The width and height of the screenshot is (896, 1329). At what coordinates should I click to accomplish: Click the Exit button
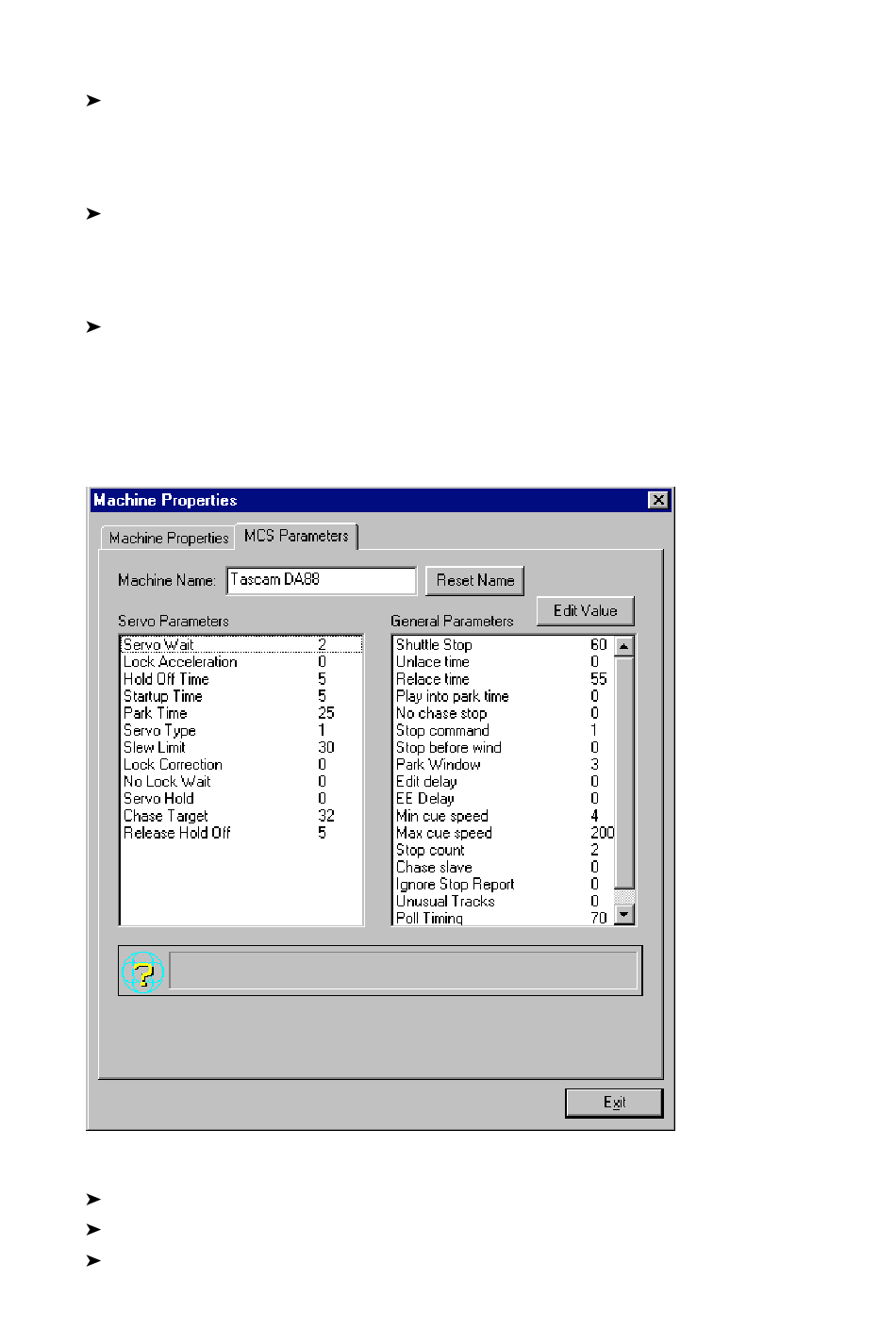click(614, 1103)
